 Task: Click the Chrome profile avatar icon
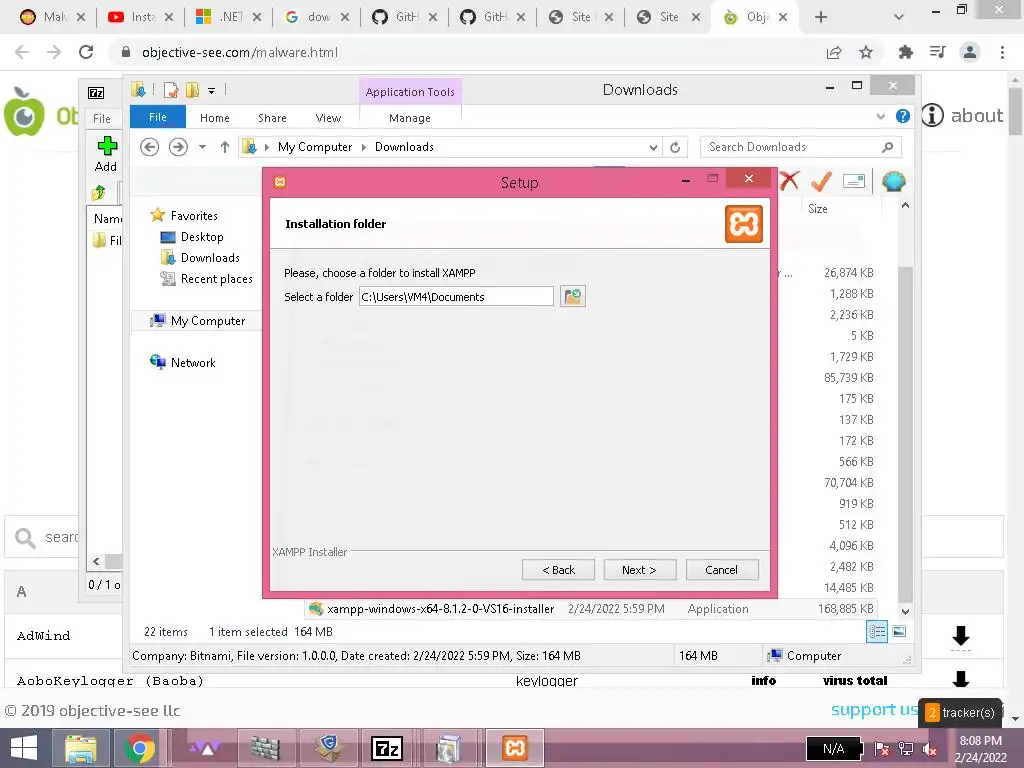pos(970,52)
